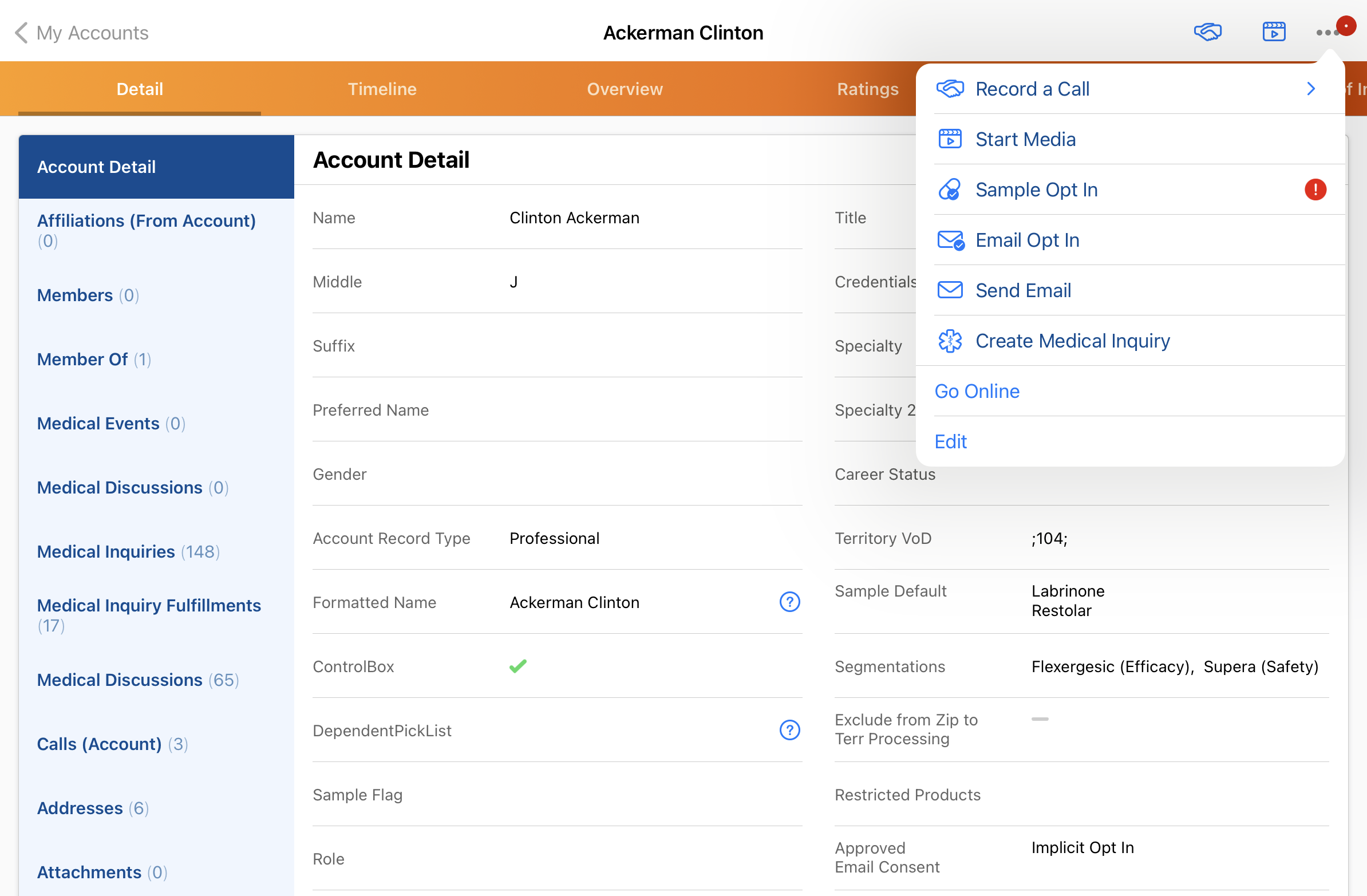Image resolution: width=1367 pixels, height=896 pixels.
Task: Switch to the Timeline tab
Action: coord(382,89)
